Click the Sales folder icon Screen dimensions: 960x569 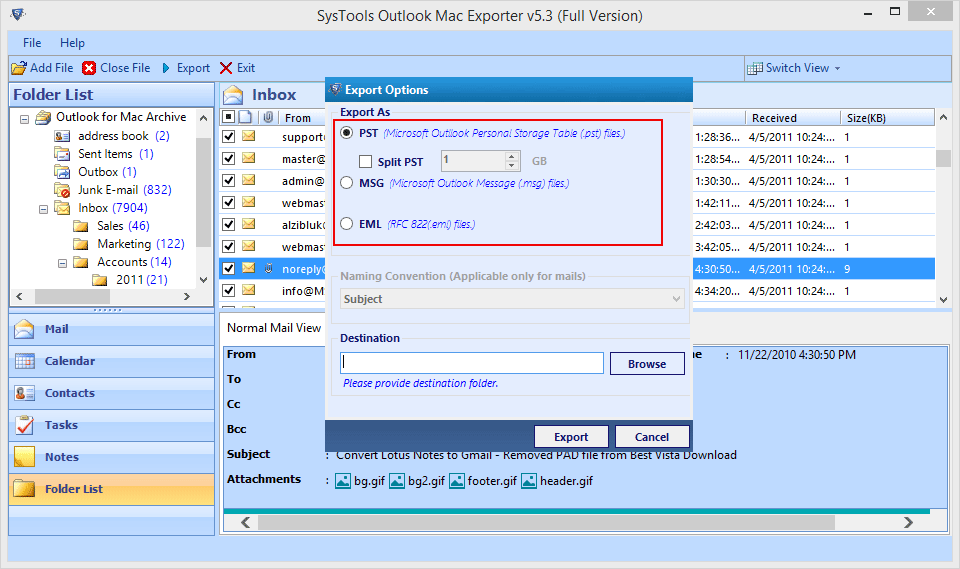81,226
